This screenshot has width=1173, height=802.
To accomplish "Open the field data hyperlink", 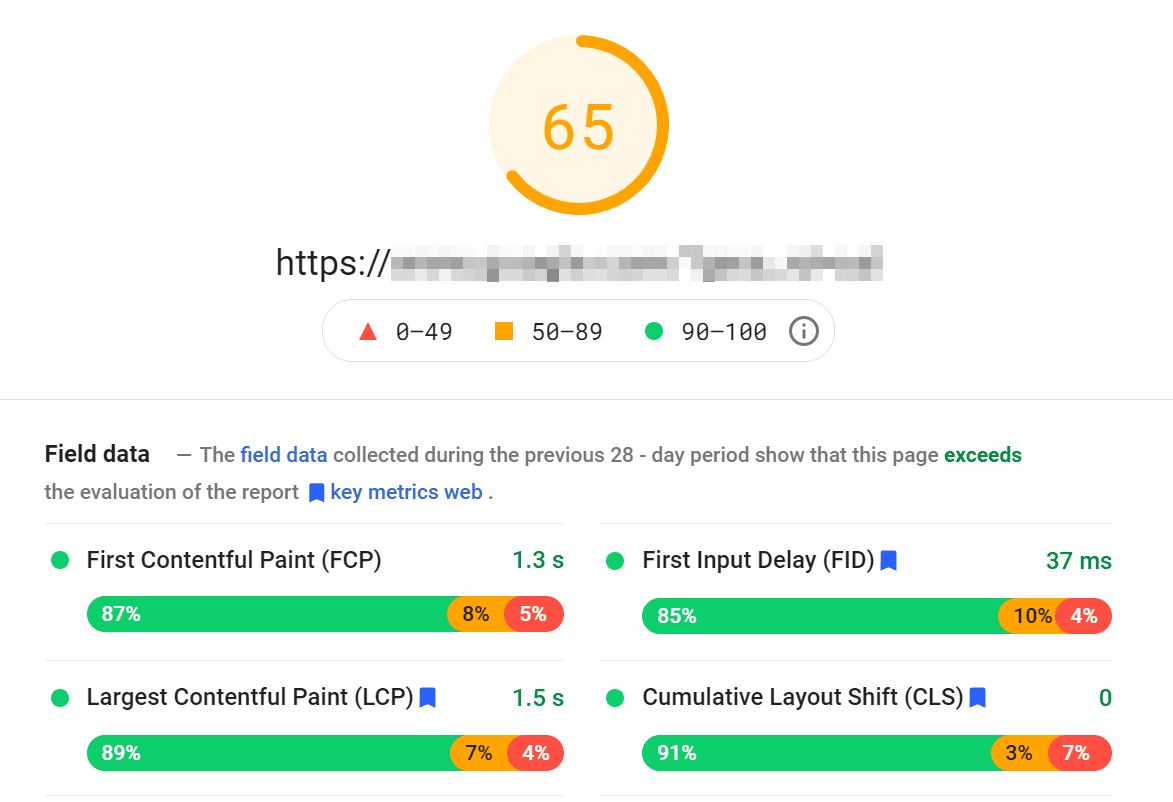I will (284, 454).
